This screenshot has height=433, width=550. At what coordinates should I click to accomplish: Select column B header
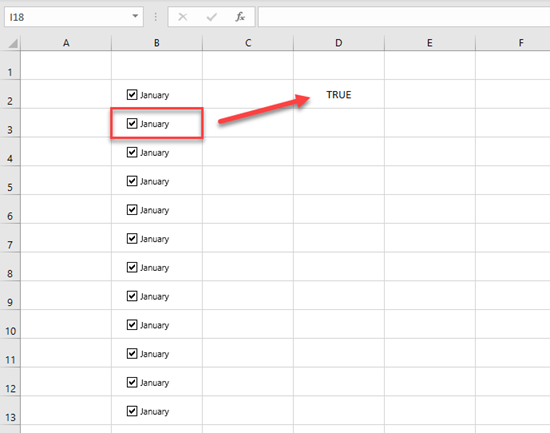pyautogui.click(x=157, y=43)
